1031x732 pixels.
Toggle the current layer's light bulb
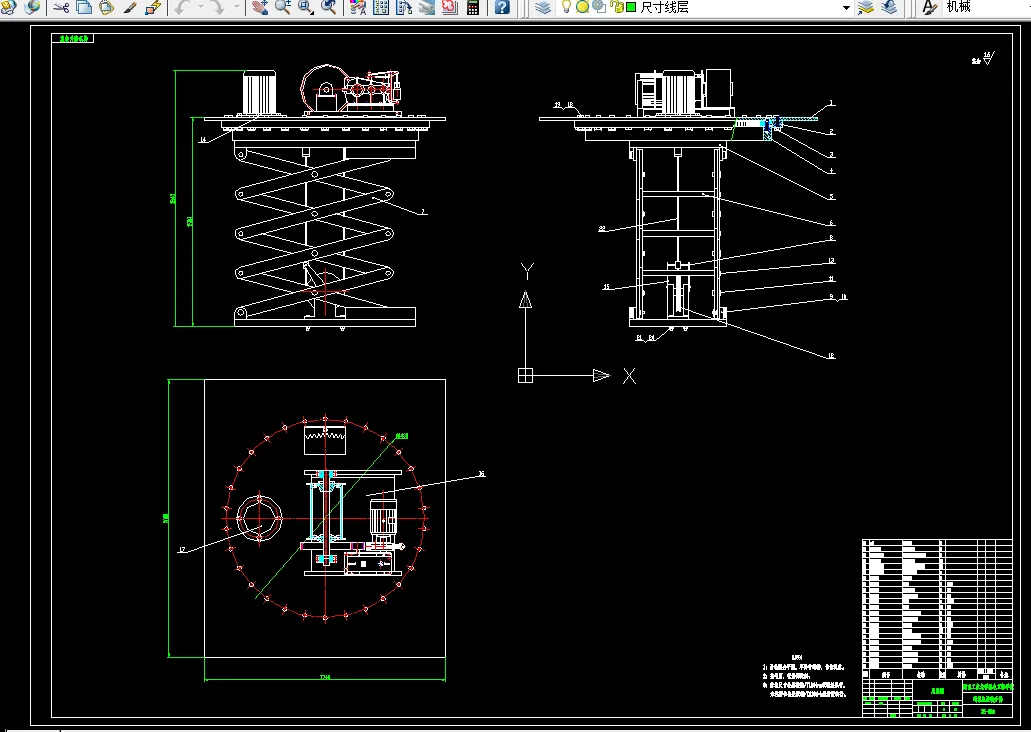click(566, 7)
